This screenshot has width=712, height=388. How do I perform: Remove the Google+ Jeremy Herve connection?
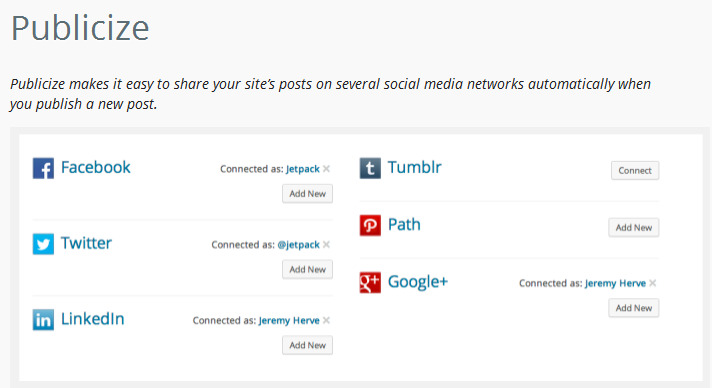coord(653,284)
